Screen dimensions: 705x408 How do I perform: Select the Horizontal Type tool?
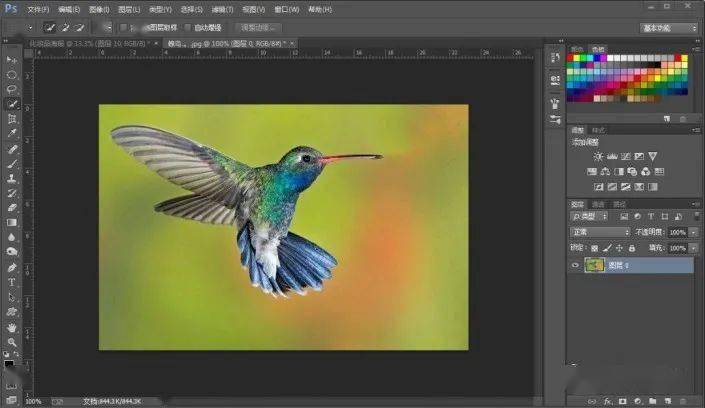point(12,282)
